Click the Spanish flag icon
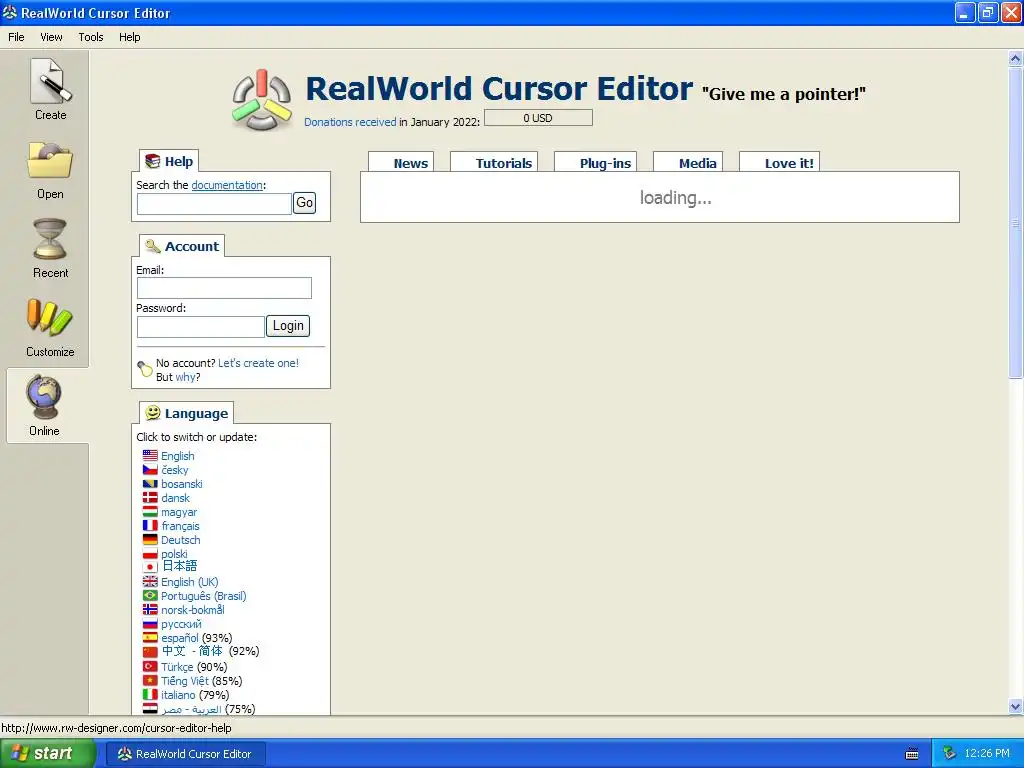 click(x=150, y=637)
